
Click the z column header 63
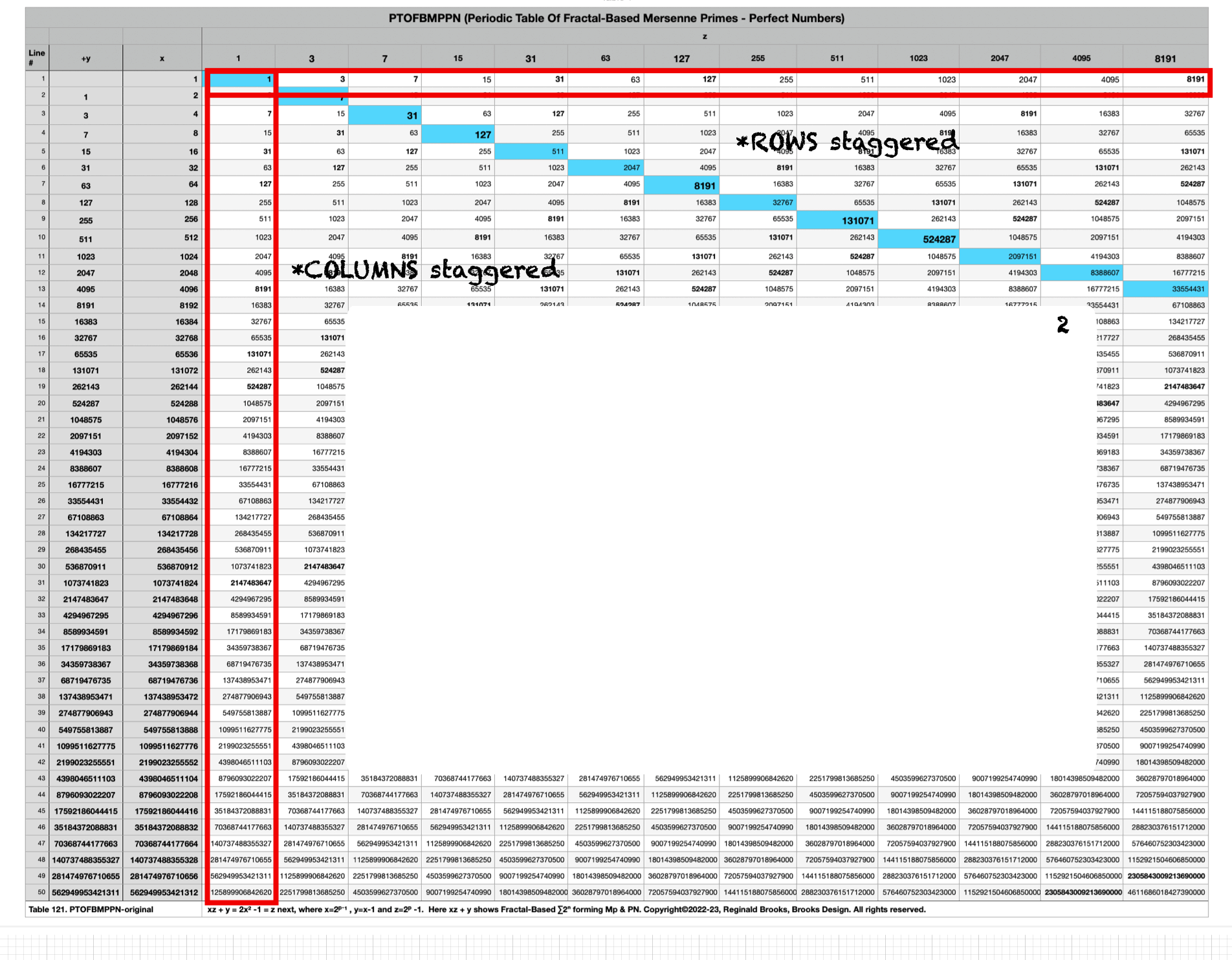(606, 58)
